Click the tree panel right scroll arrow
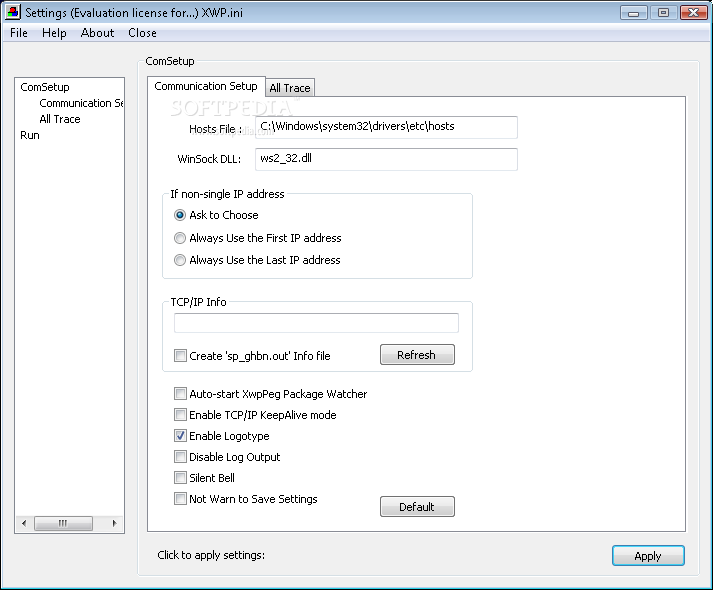Image resolution: width=713 pixels, height=590 pixels. [x=114, y=523]
